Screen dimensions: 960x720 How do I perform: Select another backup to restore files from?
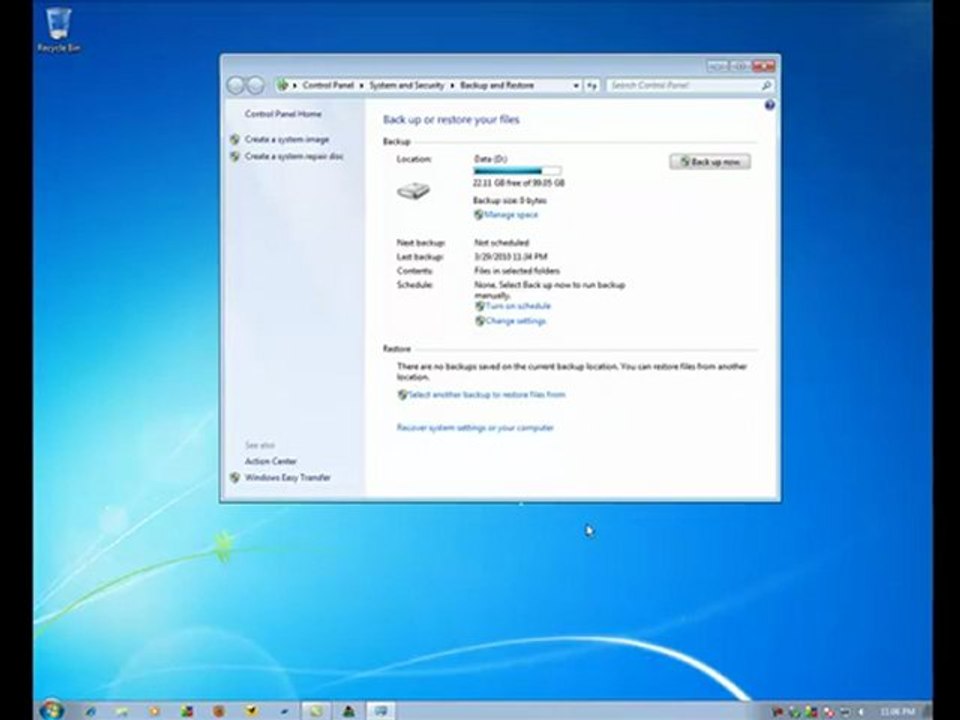pos(487,395)
